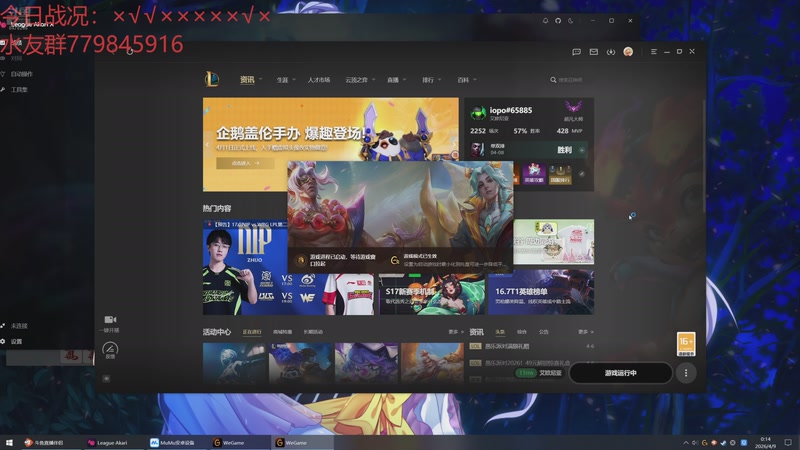800x450 pixels.
Task: Click the purple rank emblem in profile card
Action: [x=573, y=107]
